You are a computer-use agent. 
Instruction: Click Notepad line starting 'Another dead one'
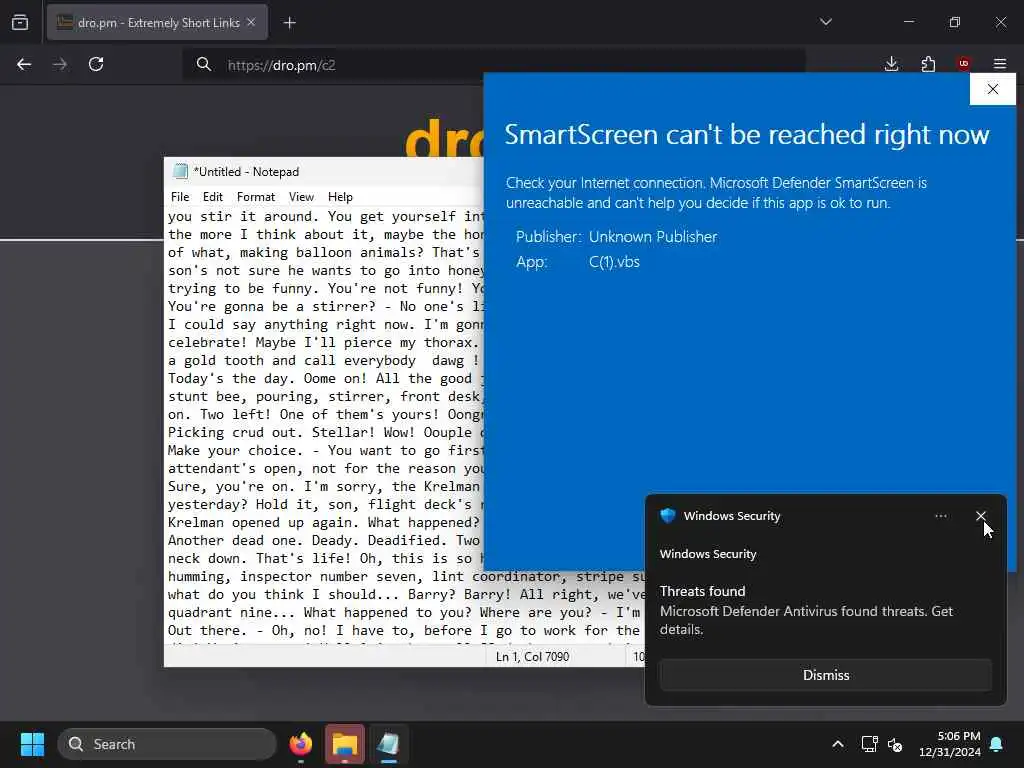(x=325, y=541)
